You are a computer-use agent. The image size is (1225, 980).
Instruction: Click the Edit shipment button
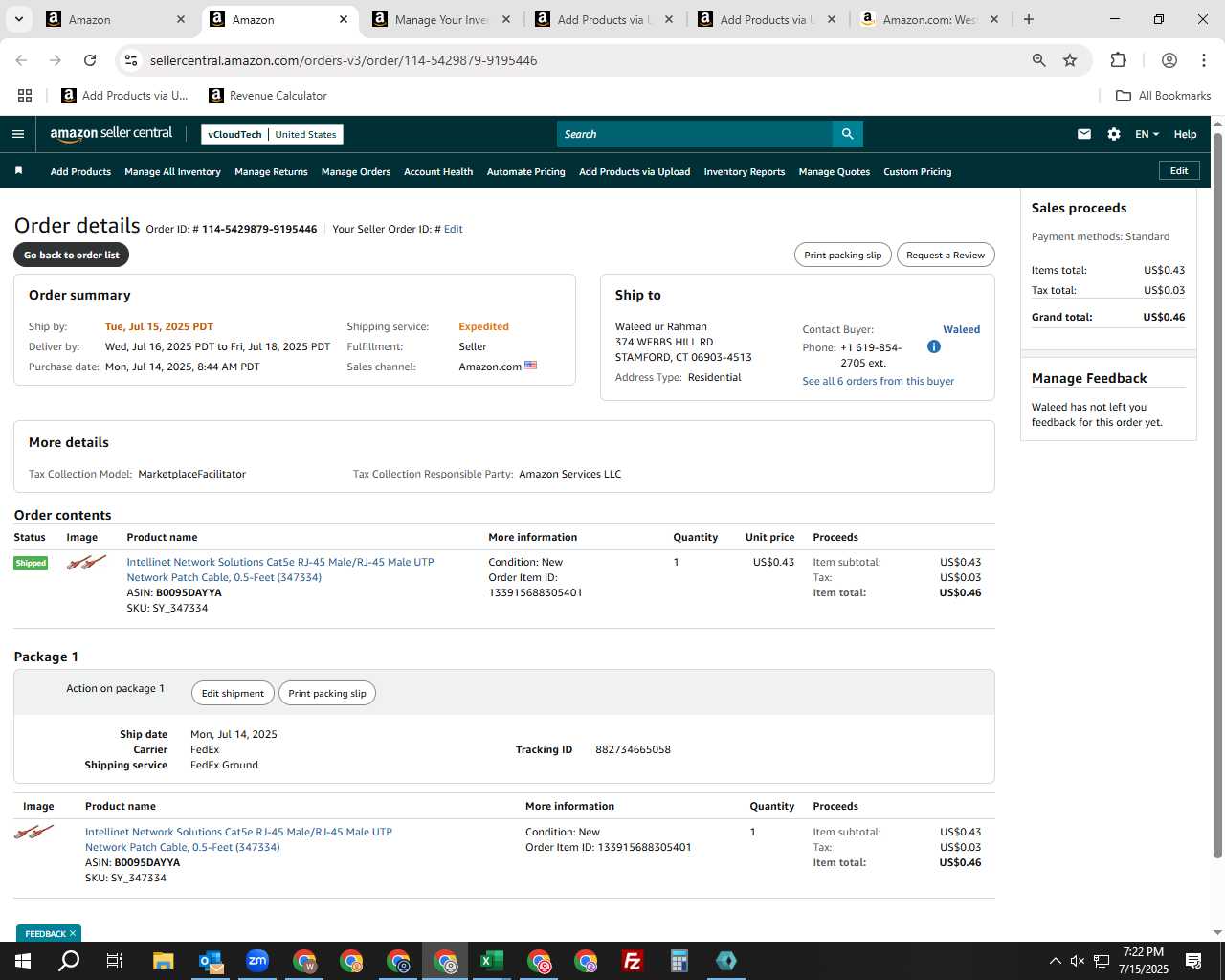(233, 693)
